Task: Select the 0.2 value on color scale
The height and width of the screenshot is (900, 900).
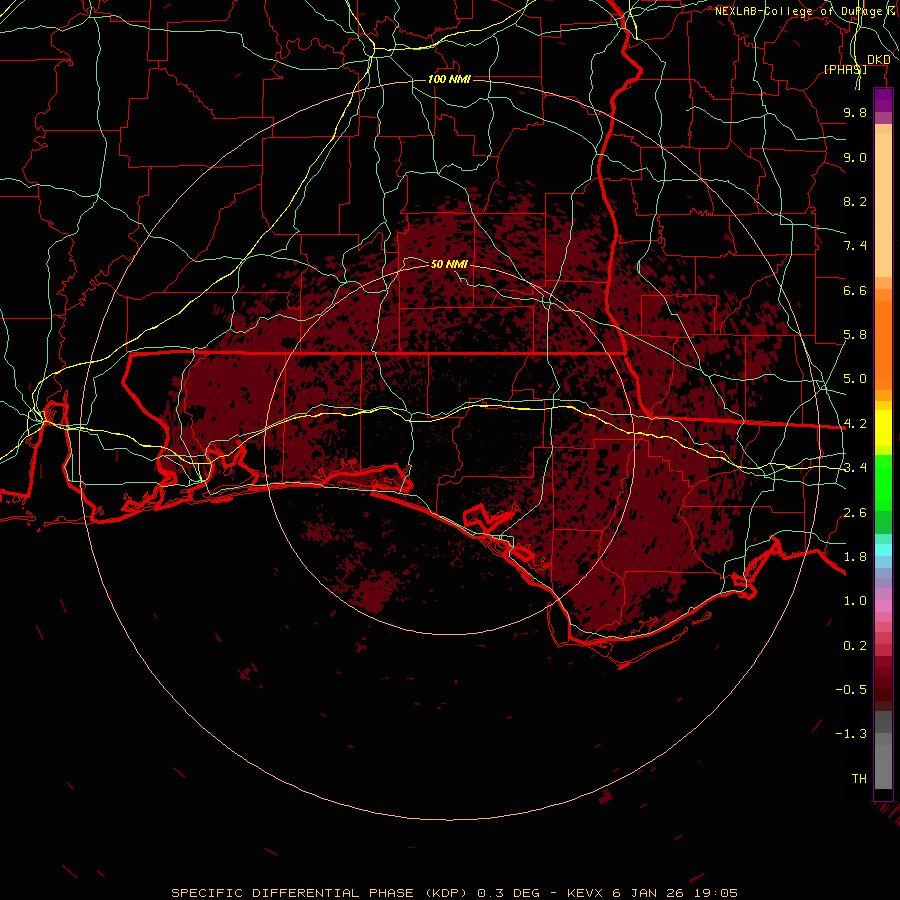Action: click(x=855, y=646)
